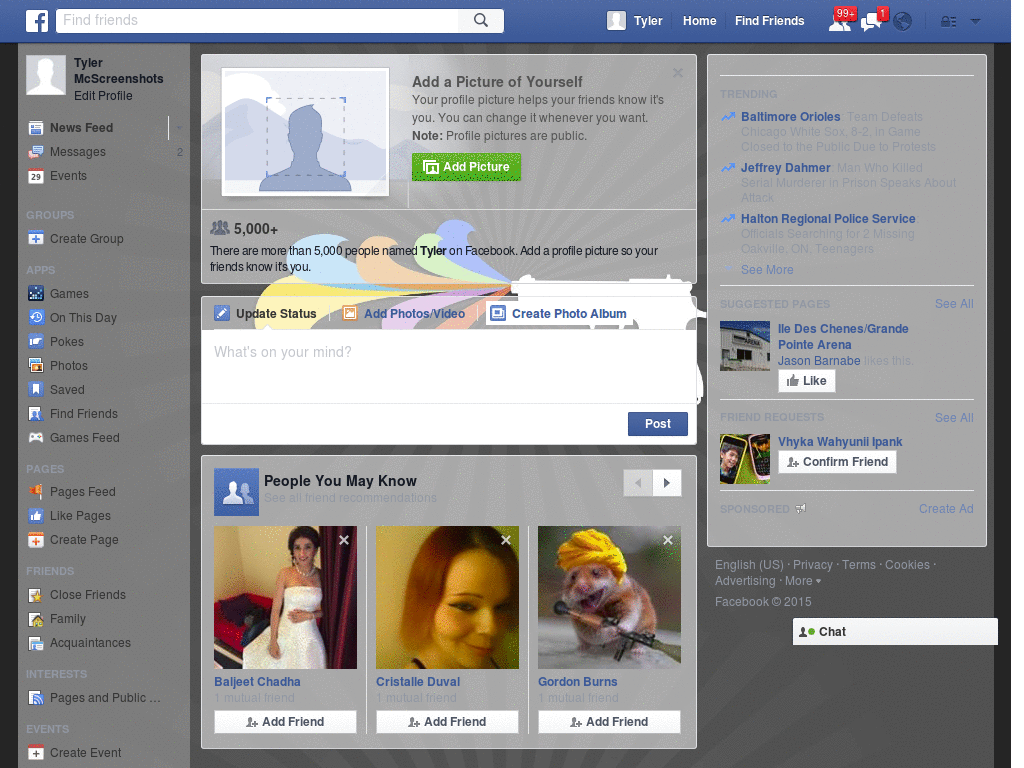Image resolution: width=1024 pixels, height=768 pixels.
Task: Open Baltimore Orioles trending topic
Action: pos(790,117)
